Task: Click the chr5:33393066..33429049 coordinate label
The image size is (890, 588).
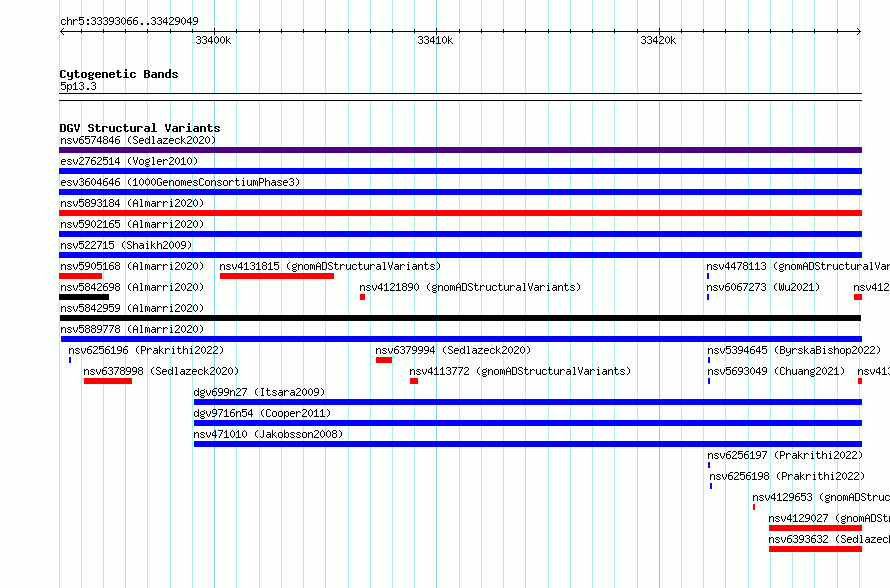Action: [x=129, y=21]
